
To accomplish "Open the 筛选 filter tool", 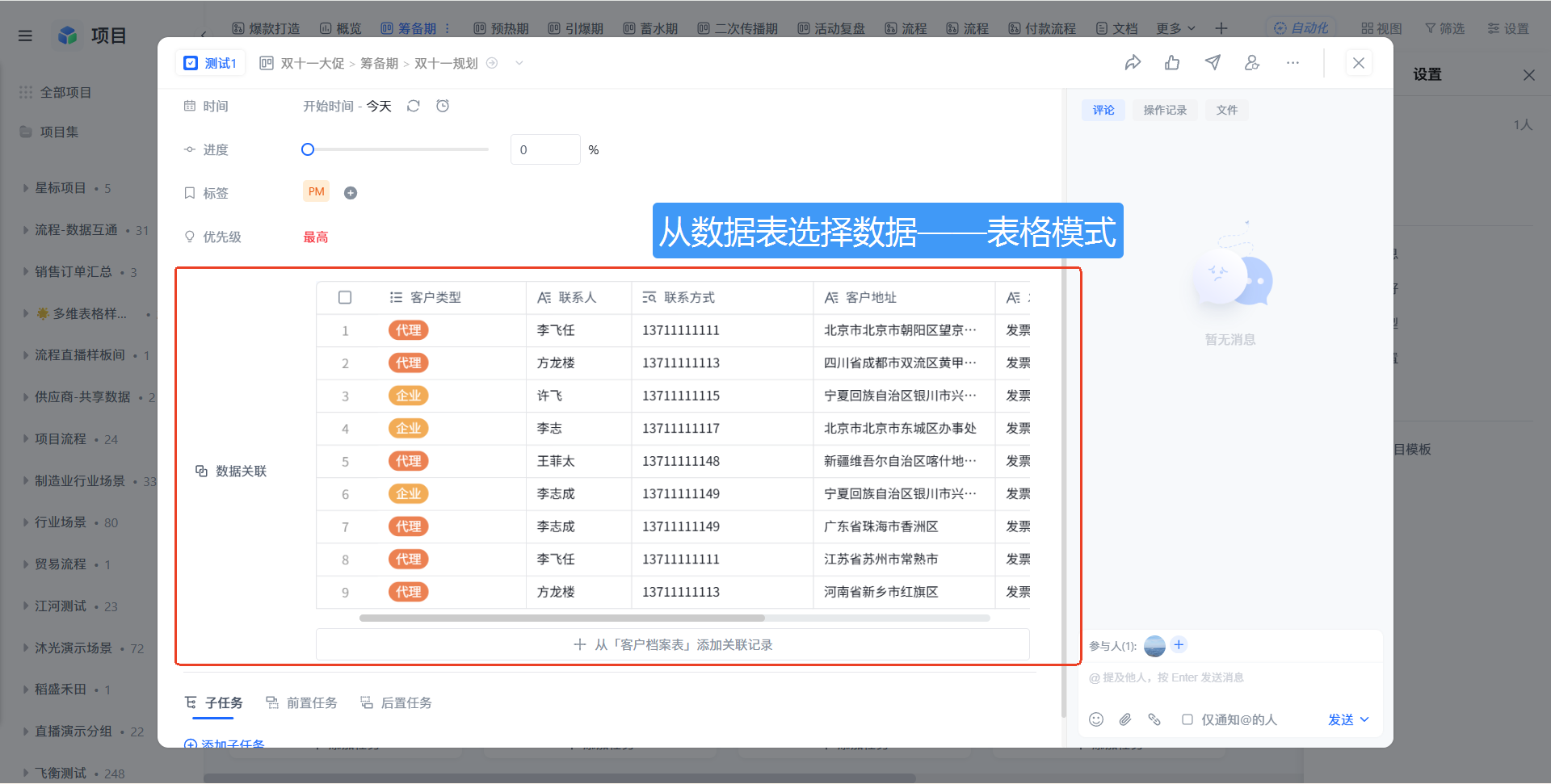I will click(1444, 28).
